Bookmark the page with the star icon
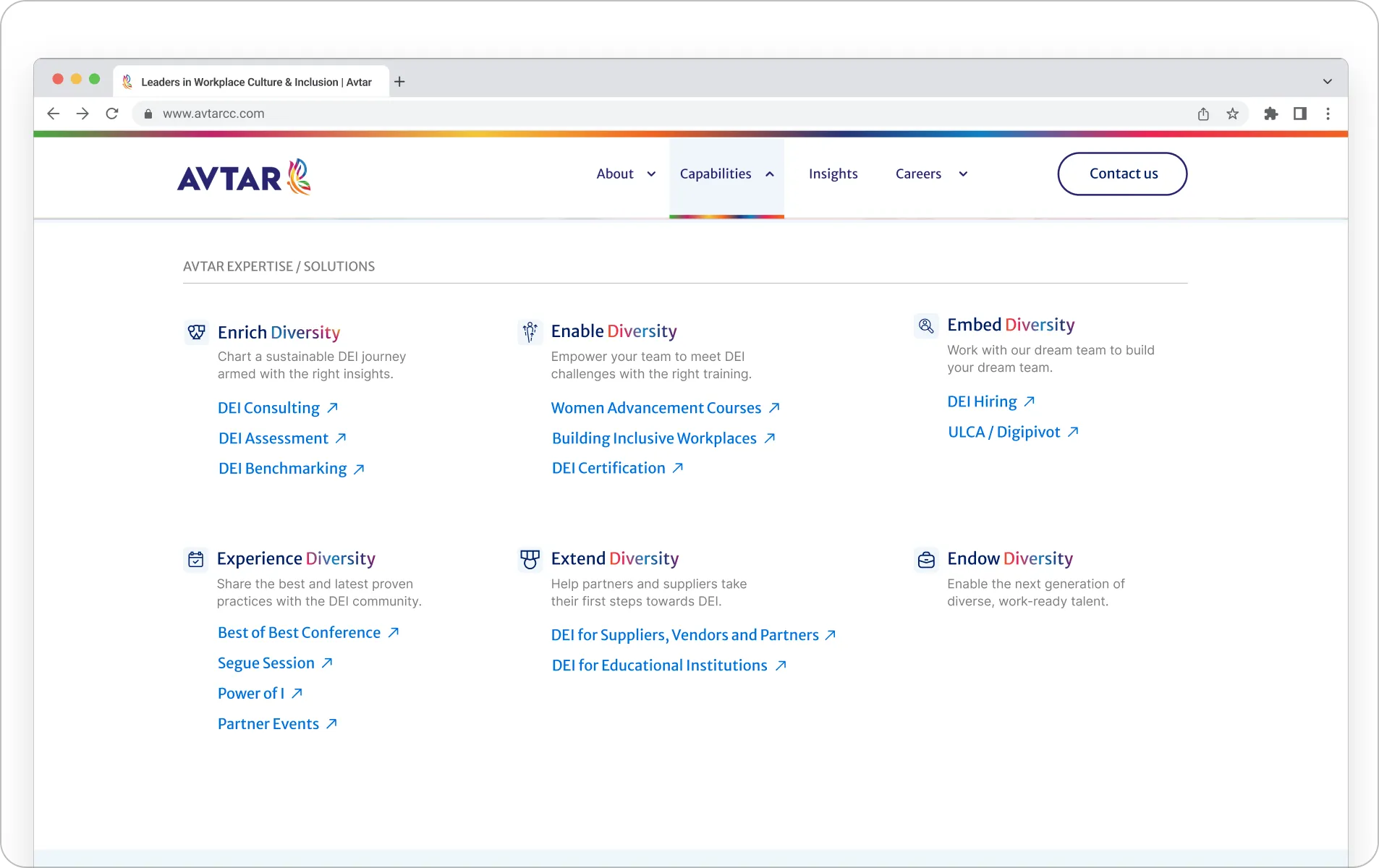Image resolution: width=1379 pixels, height=868 pixels. (x=1233, y=114)
